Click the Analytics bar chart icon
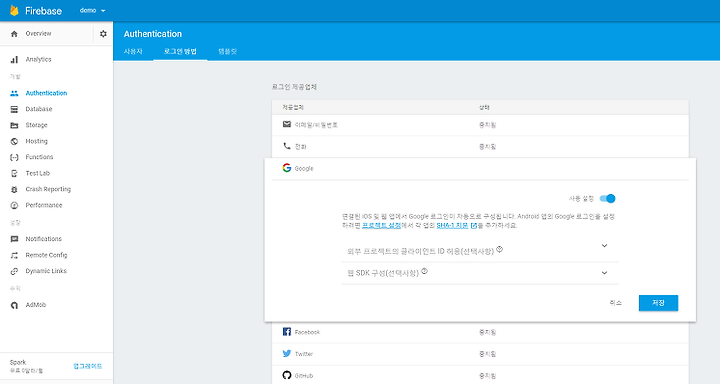 14,59
